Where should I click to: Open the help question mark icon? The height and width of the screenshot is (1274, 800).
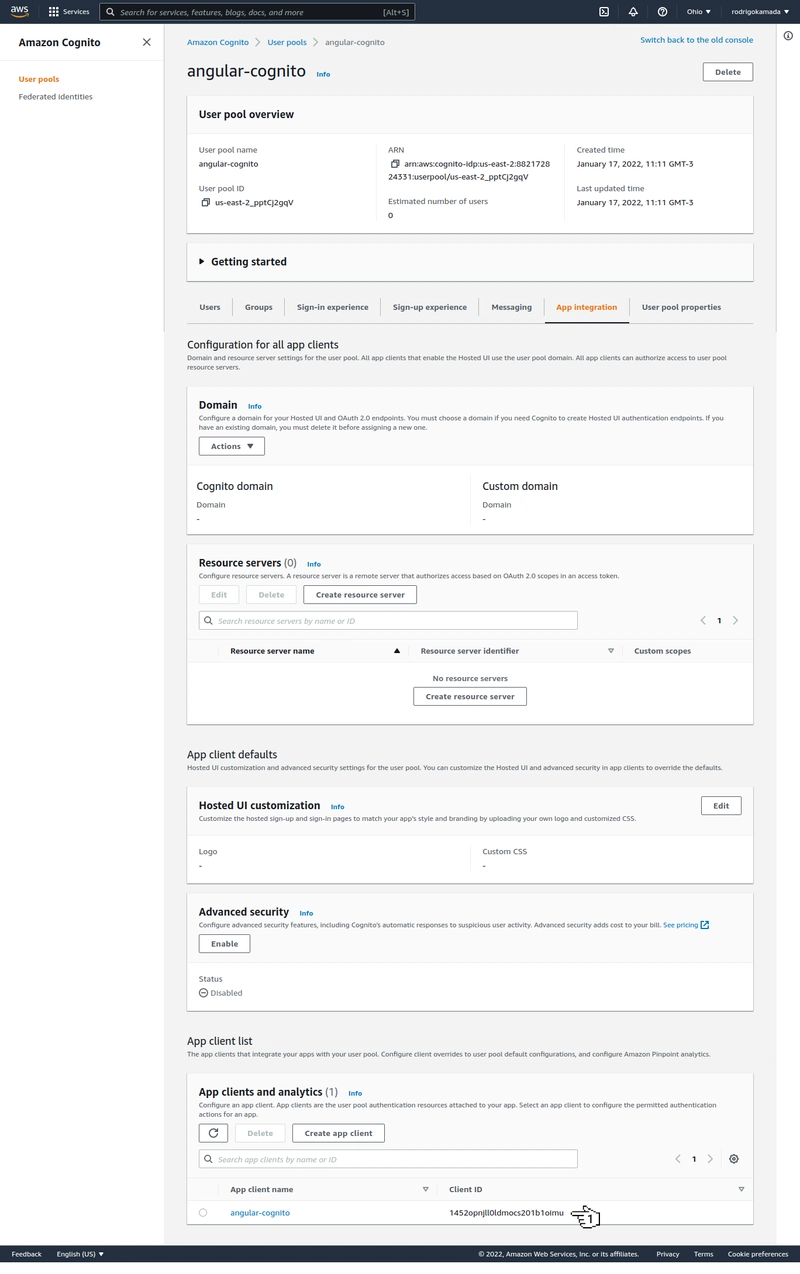pos(662,12)
